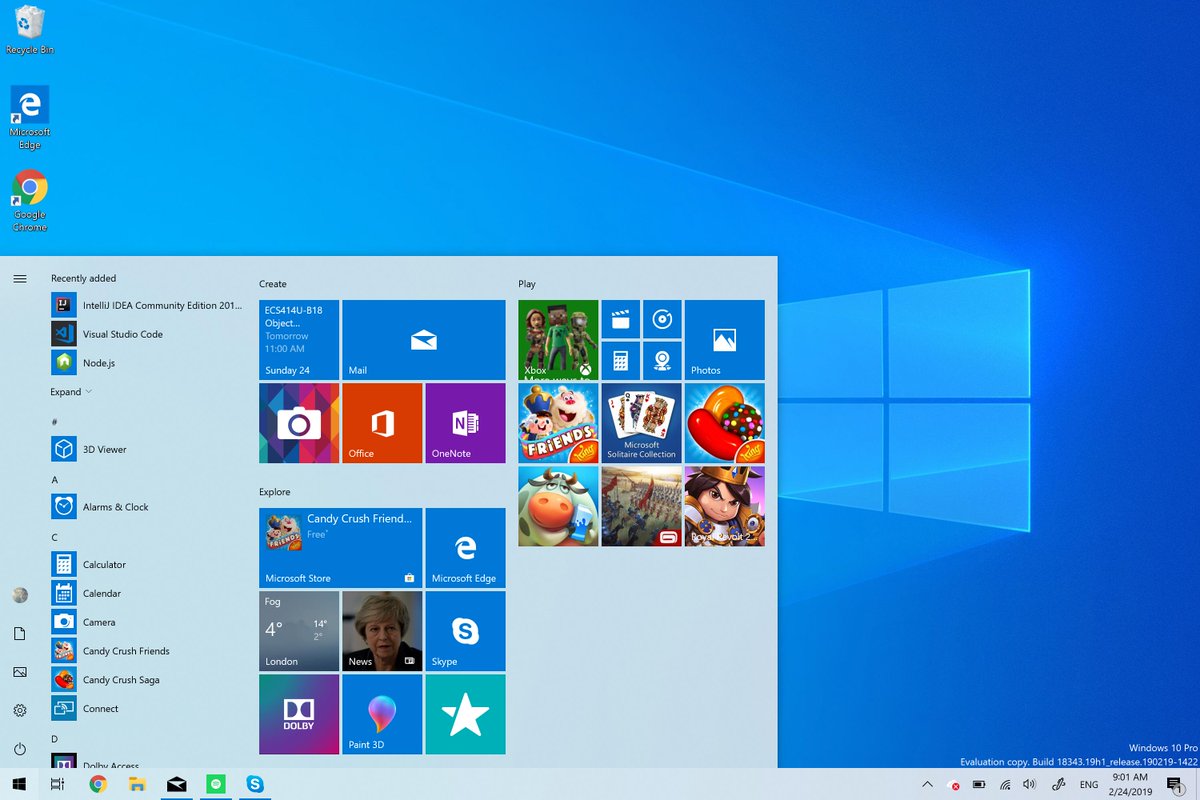Jump to the A letter heading in the app list
The image size is (1200, 800).
click(54, 480)
